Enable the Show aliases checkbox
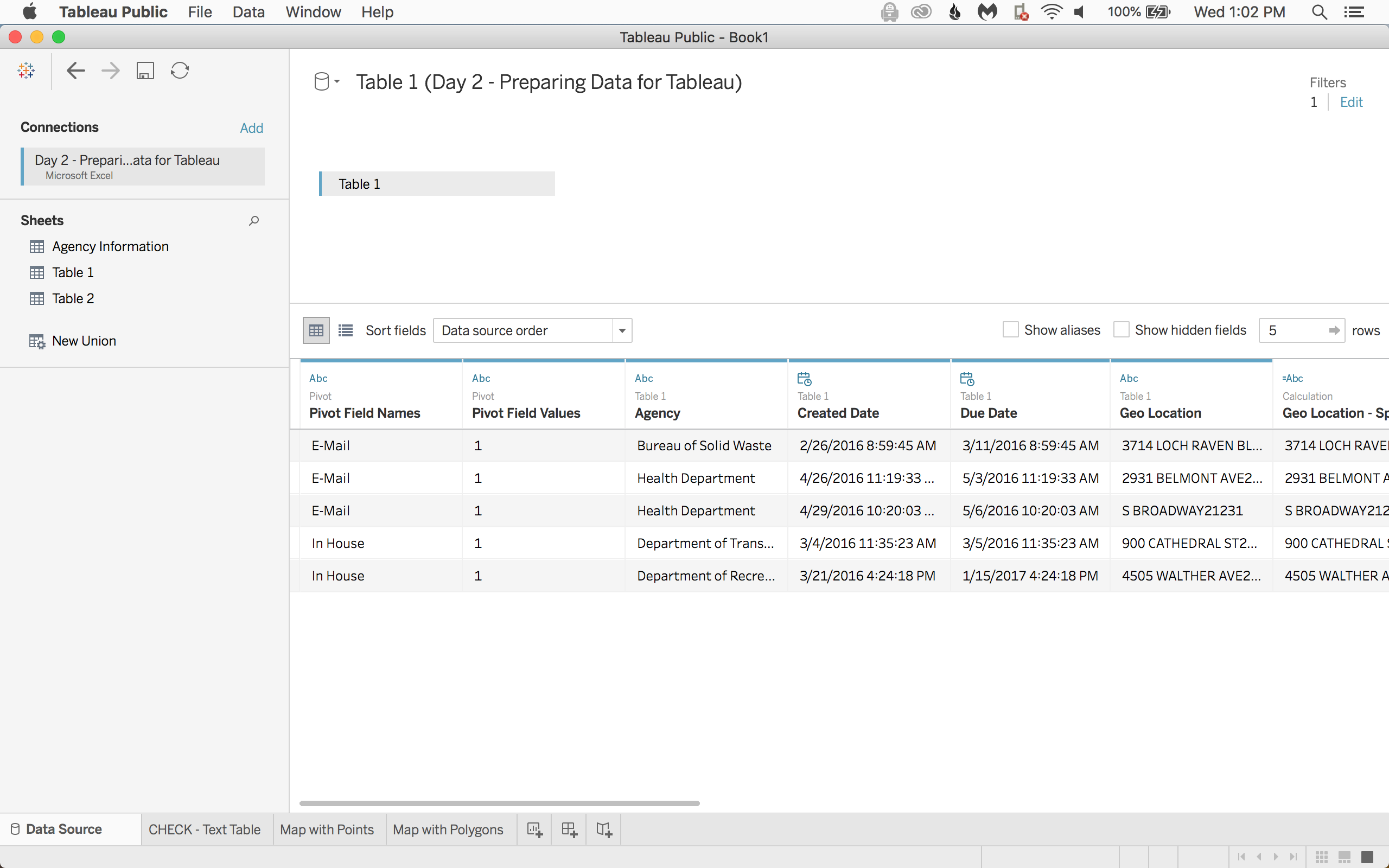The height and width of the screenshot is (868, 1389). tap(1010, 330)
